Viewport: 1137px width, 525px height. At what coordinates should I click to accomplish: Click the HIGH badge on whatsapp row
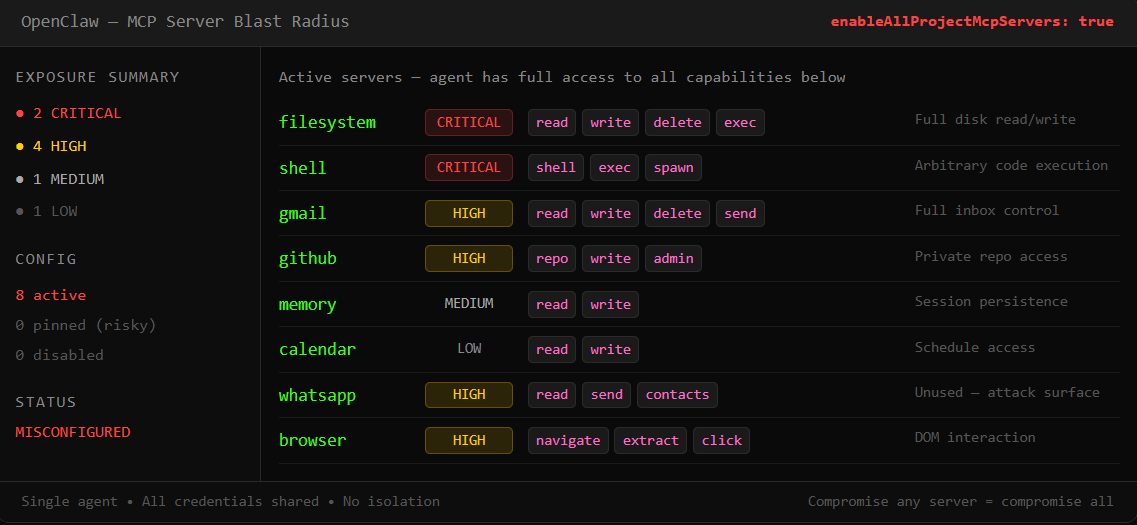tap(468, 394)
